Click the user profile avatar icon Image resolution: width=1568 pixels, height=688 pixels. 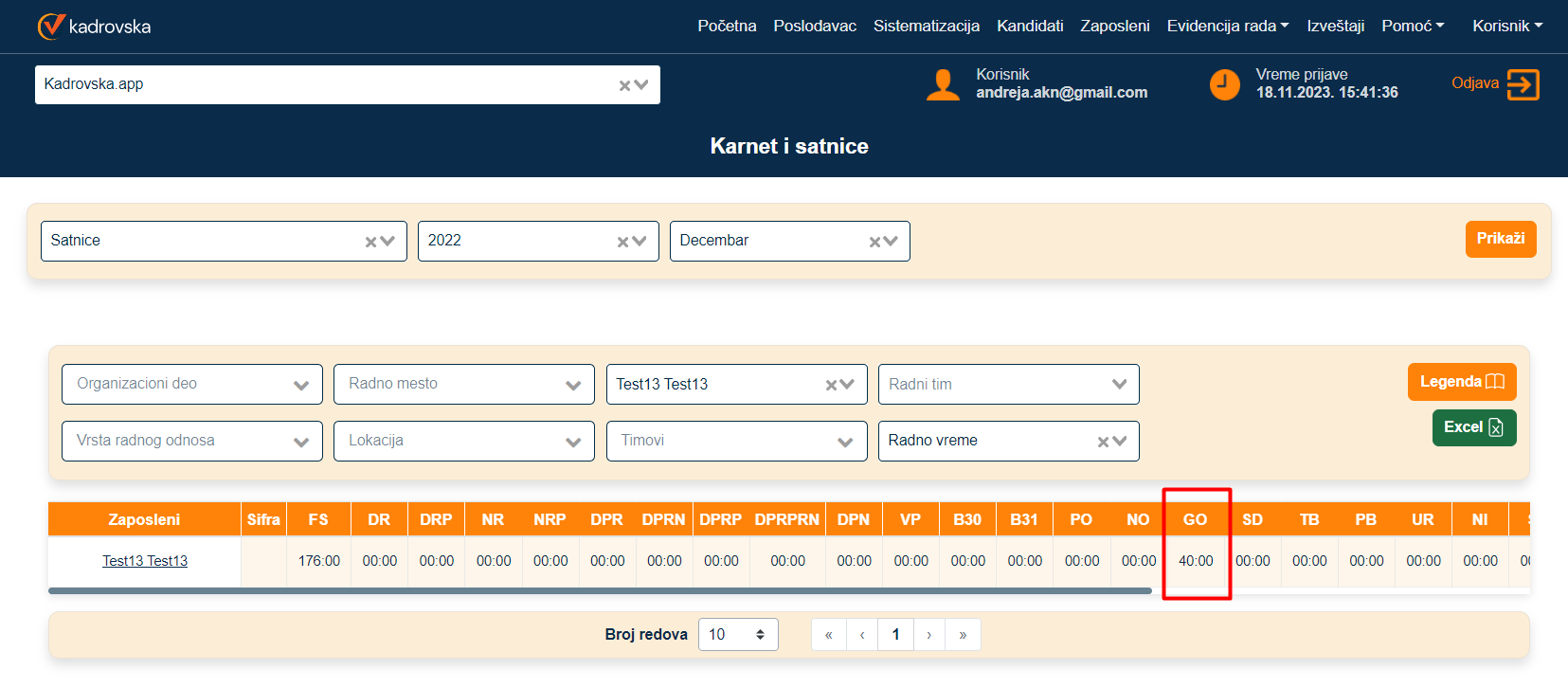point(943,84)
